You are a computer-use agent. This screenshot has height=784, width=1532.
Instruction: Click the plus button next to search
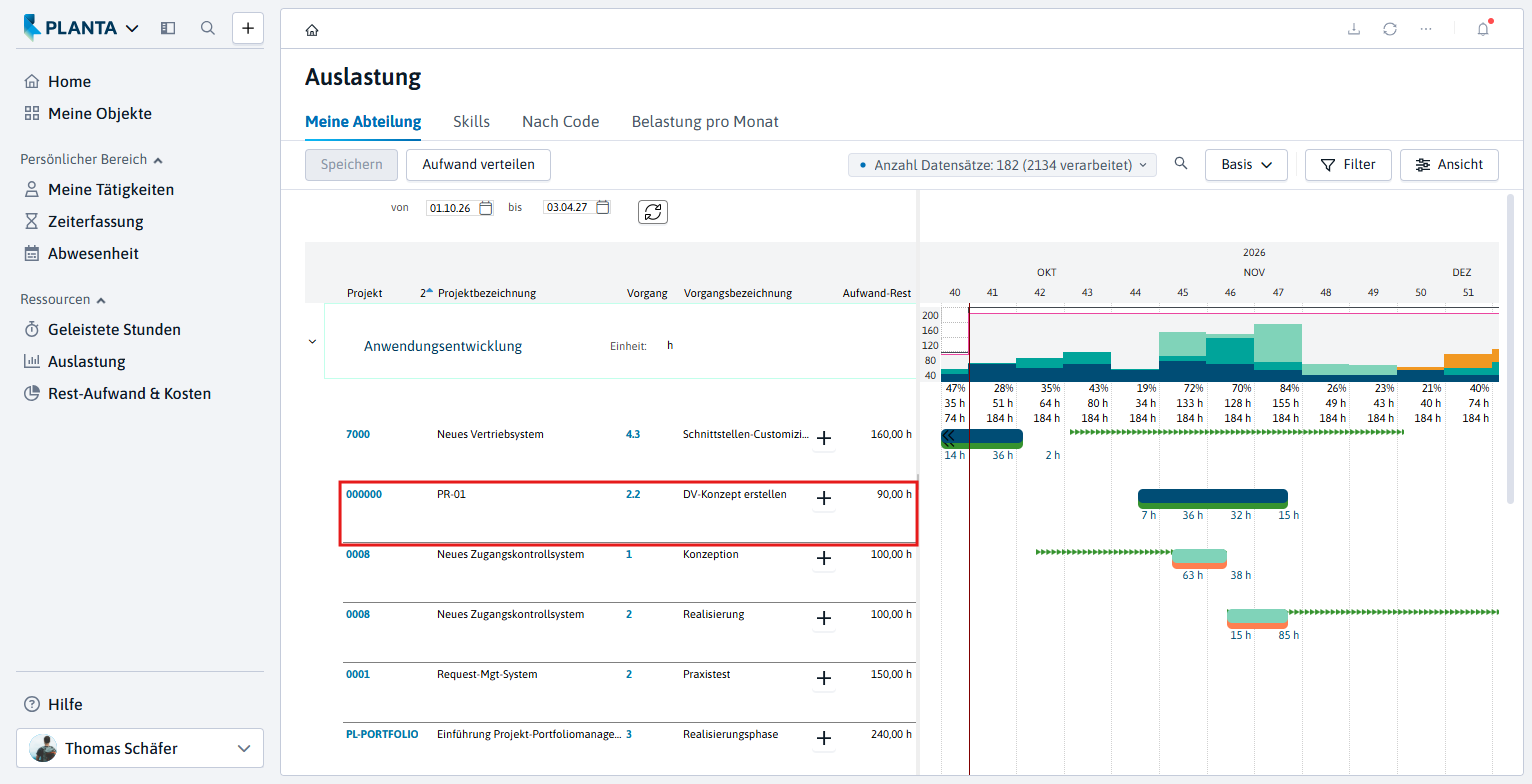[x=248, y=28]
